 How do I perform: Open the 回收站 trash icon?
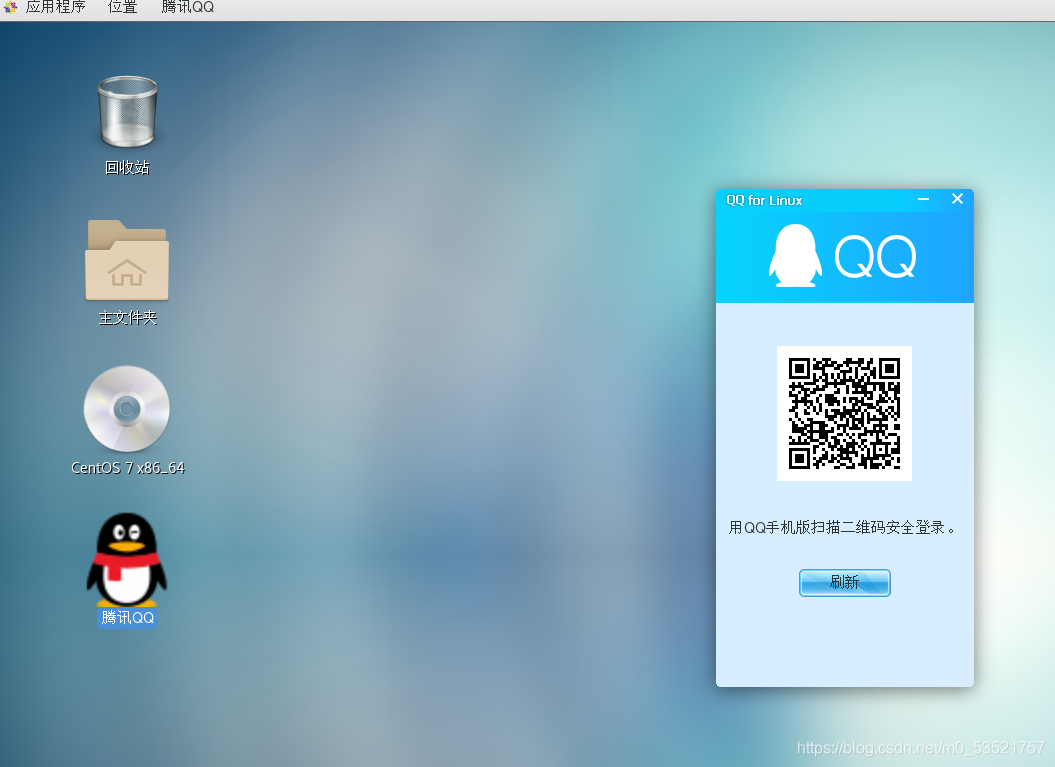(127, 112)
